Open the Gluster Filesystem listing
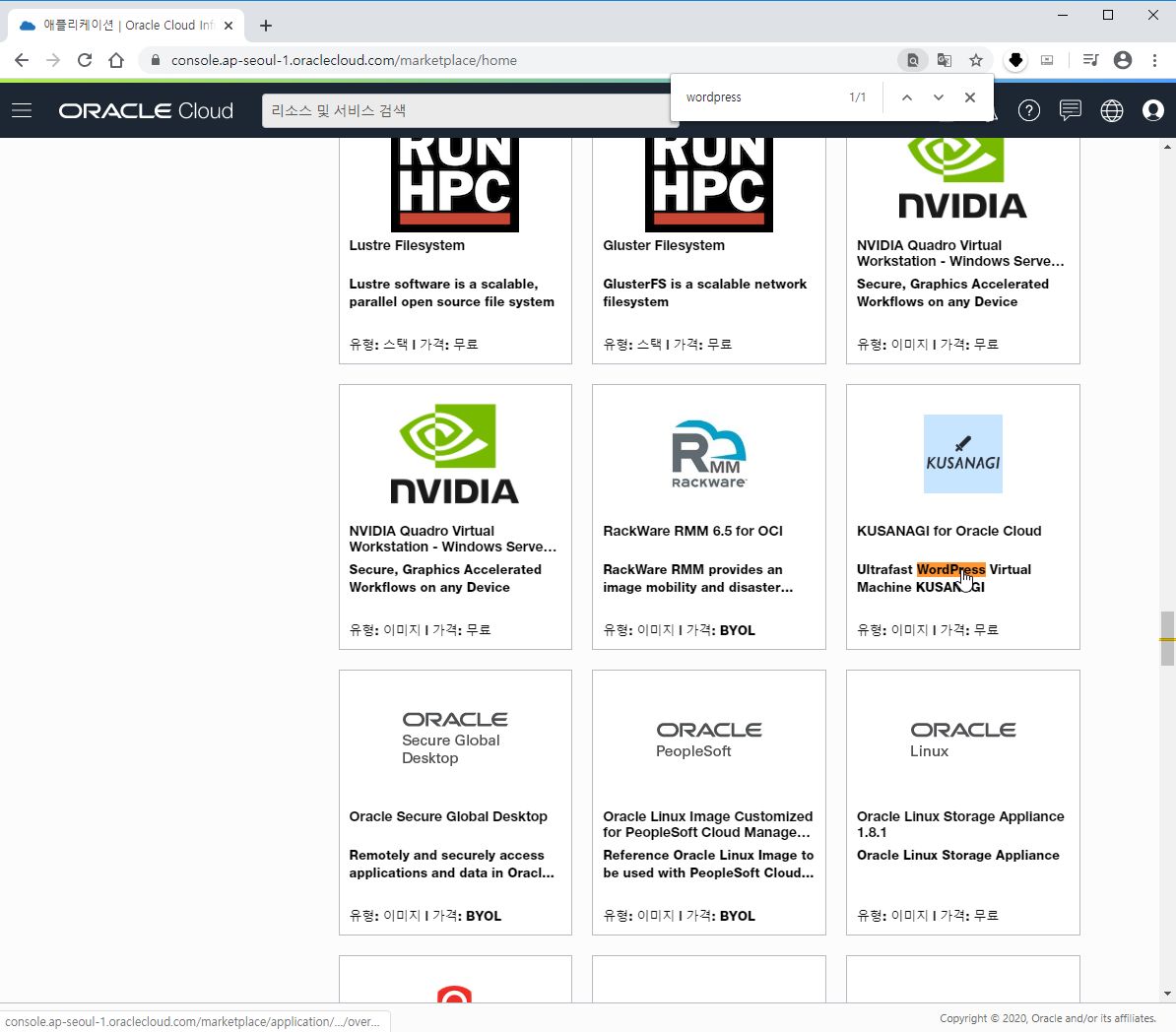Screen dimensions: 1176x1032 pos(664,245)
